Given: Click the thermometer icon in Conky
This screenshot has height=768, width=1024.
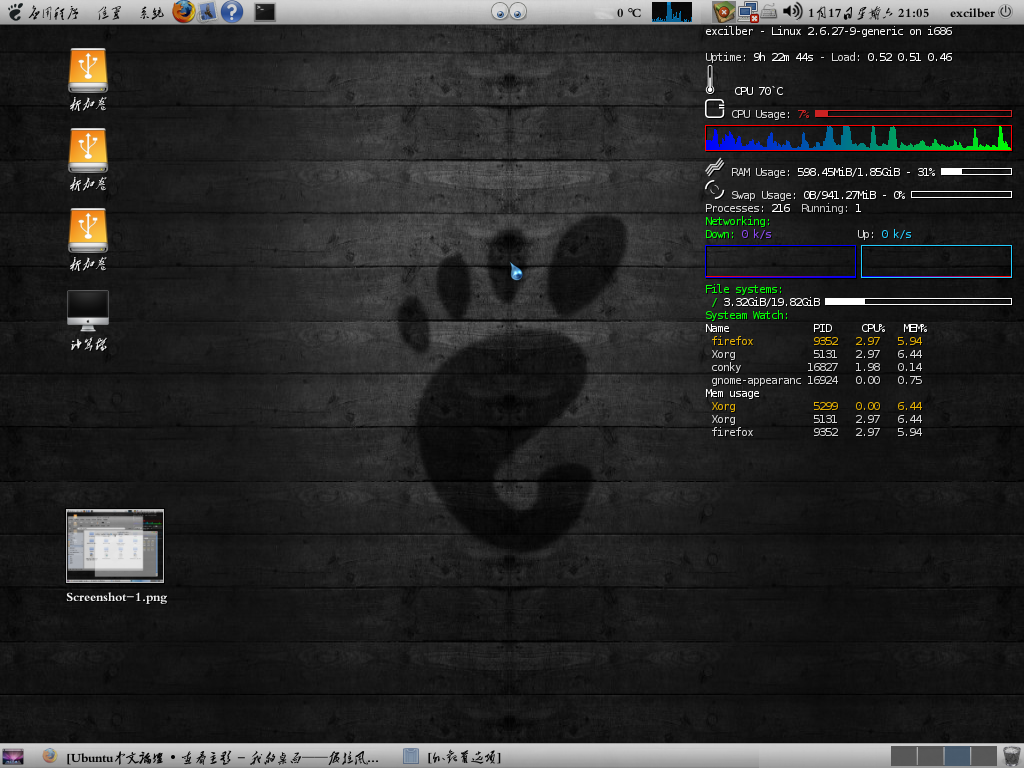Looking at the screenshot, I should (x=710, y=80).
